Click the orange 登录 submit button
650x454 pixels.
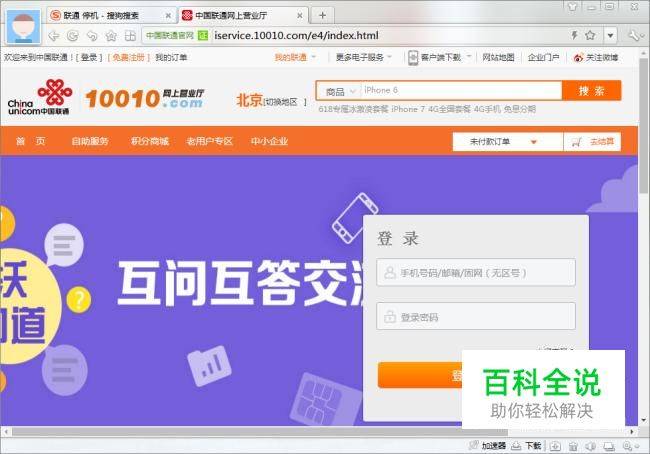coord(420,375)
